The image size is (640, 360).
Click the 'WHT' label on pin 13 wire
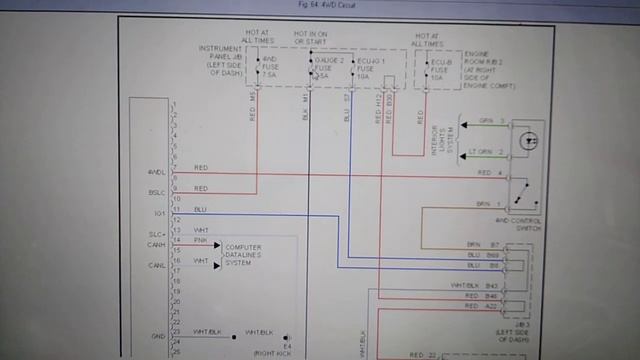[201, 230]
